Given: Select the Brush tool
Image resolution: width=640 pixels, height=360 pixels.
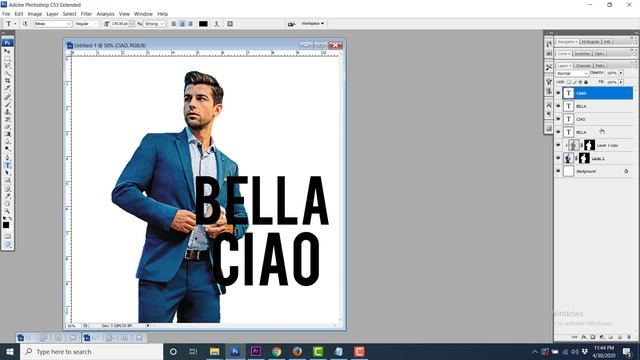Looking at the screenshot, I should (7, 104).
